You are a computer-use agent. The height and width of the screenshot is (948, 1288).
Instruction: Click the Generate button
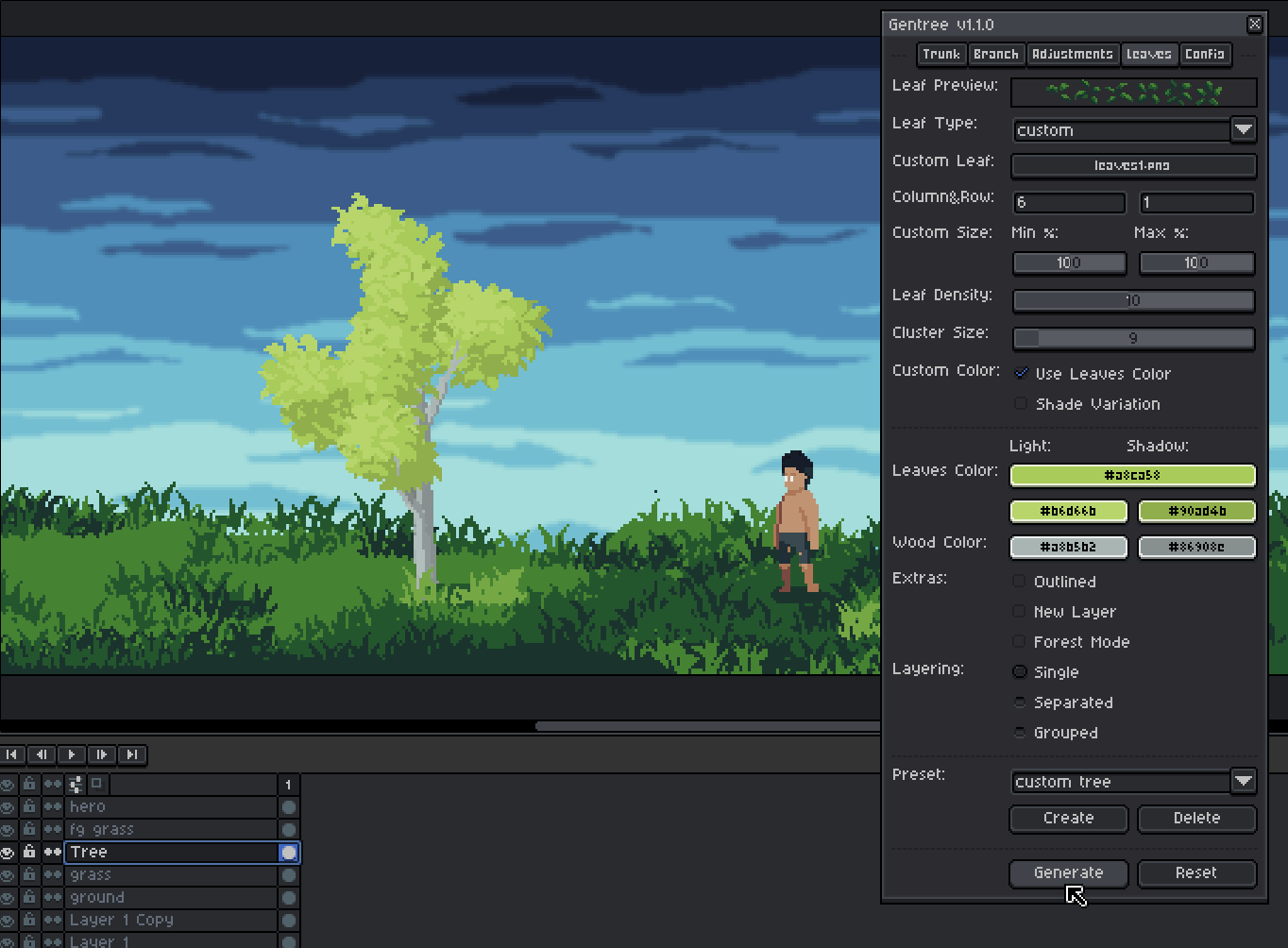coord(1068,873)
